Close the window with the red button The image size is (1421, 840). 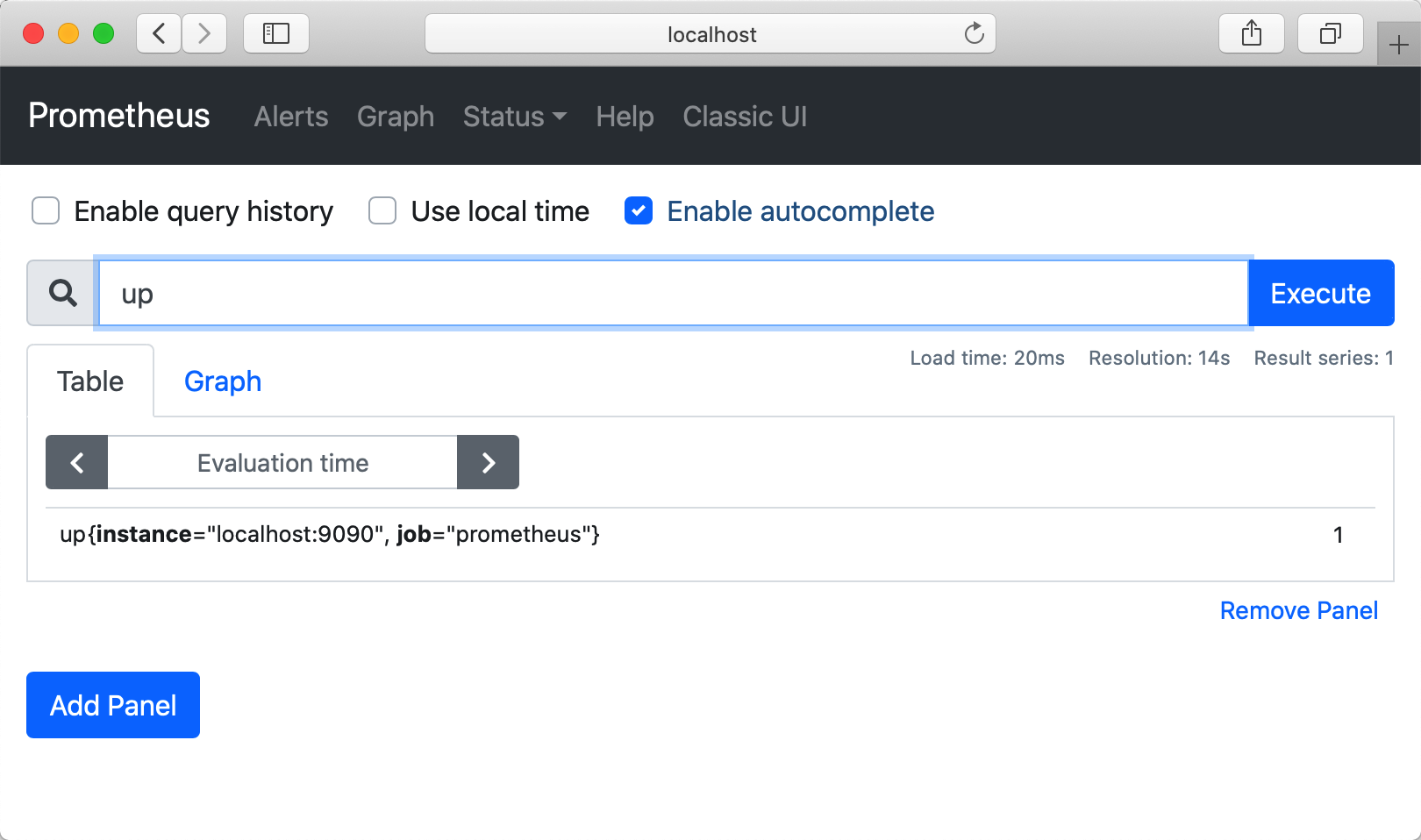coord(33,33)
